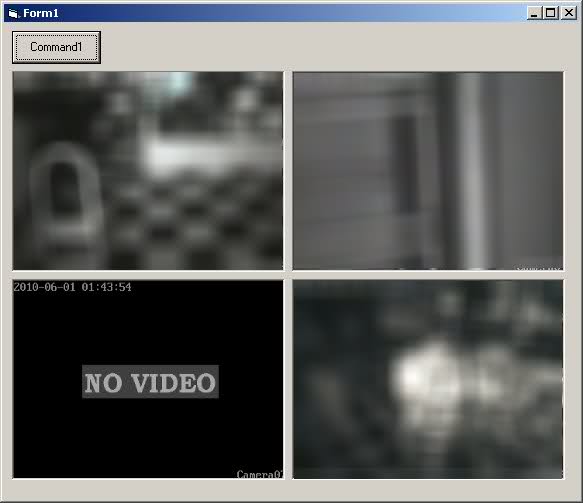Click the overlay text at top-right feed corner
Viewport: 583px width, 503px height.
(x=539, y=268)
